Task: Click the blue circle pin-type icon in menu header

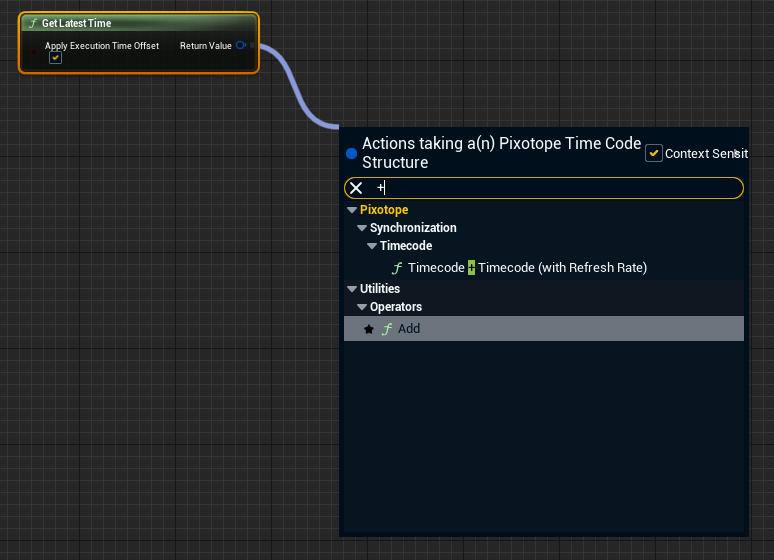Action: pyautogui.click(x=351, y=153)
